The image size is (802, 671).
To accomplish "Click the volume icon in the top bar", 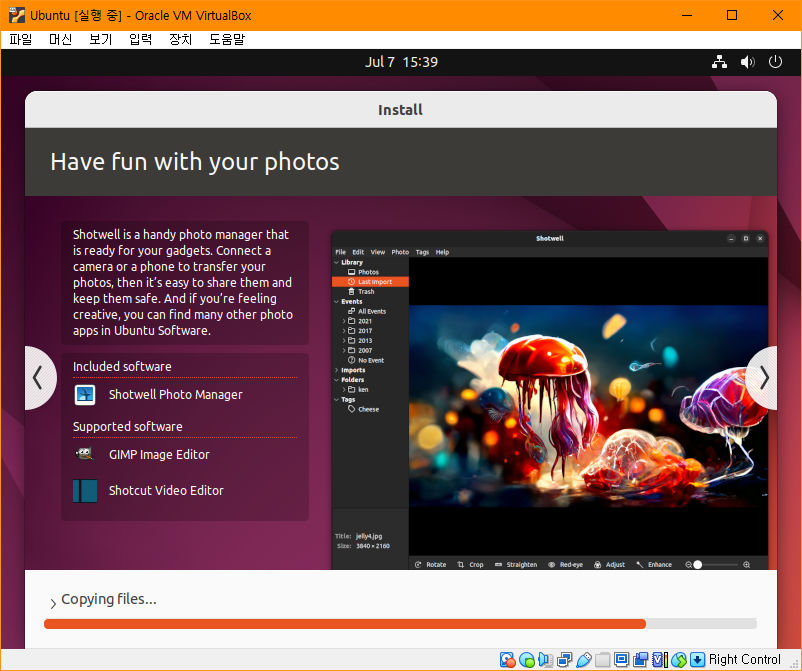I will (x=747, y=61).
